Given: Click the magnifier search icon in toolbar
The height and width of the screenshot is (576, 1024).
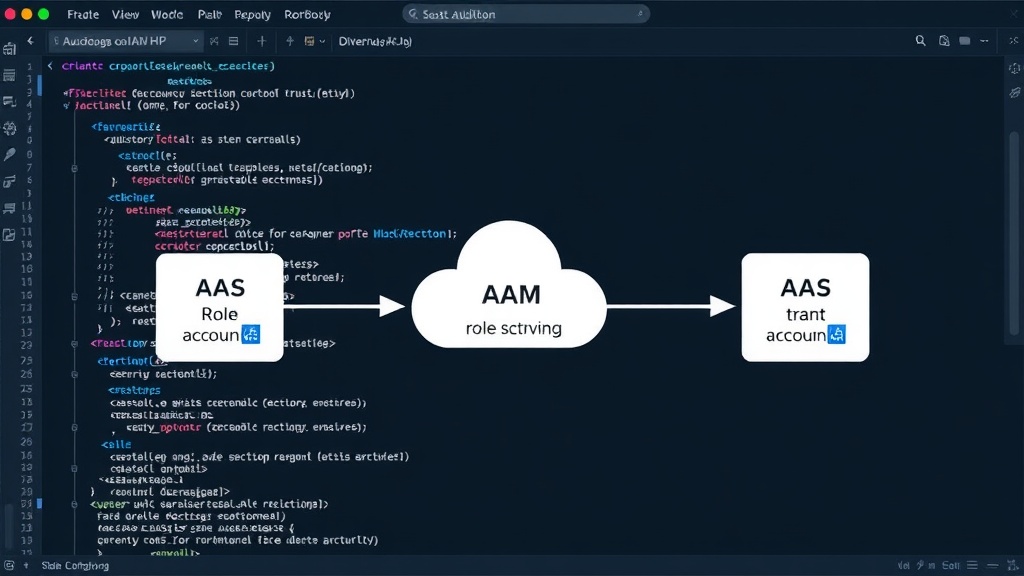Looking at the screenshot, I should coord(920,40).
